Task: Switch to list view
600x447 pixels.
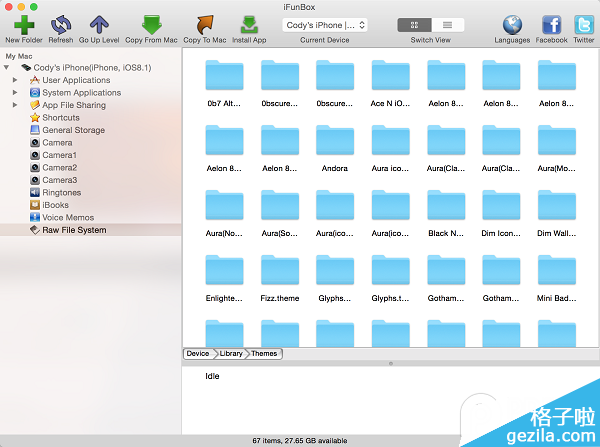Action: click(447, 24)
